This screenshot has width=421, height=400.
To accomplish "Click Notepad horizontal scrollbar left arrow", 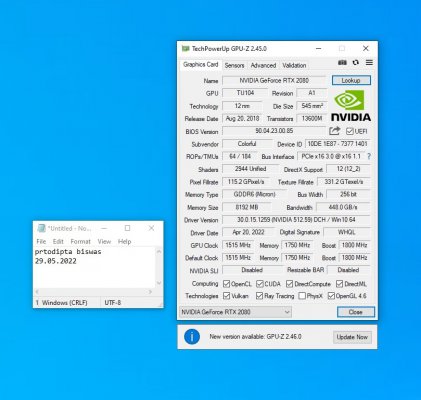I will tap(37, 292).
